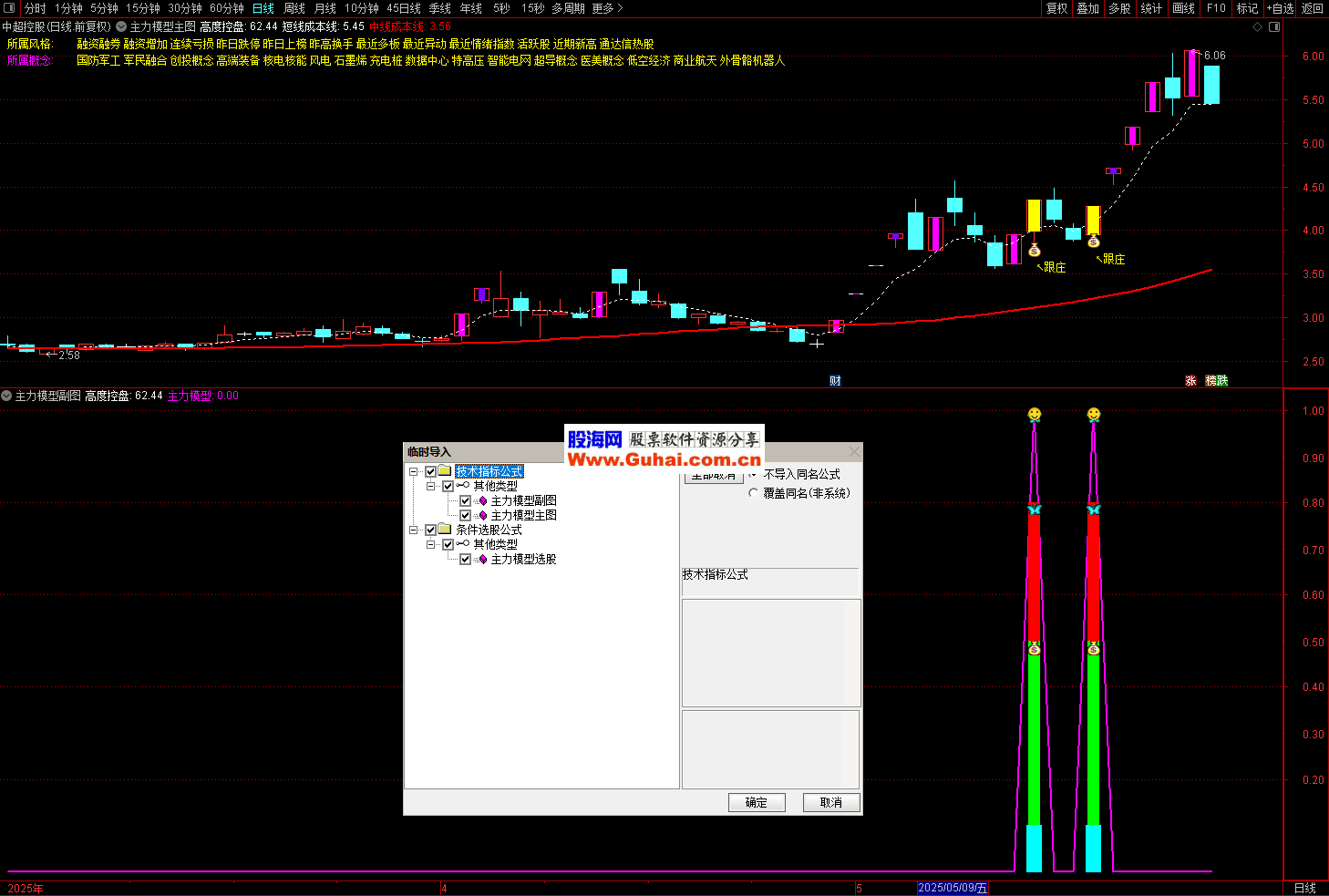Click the 复权 toolbar button
The image size is (1329, 896).
click(x=1056, y=8)
